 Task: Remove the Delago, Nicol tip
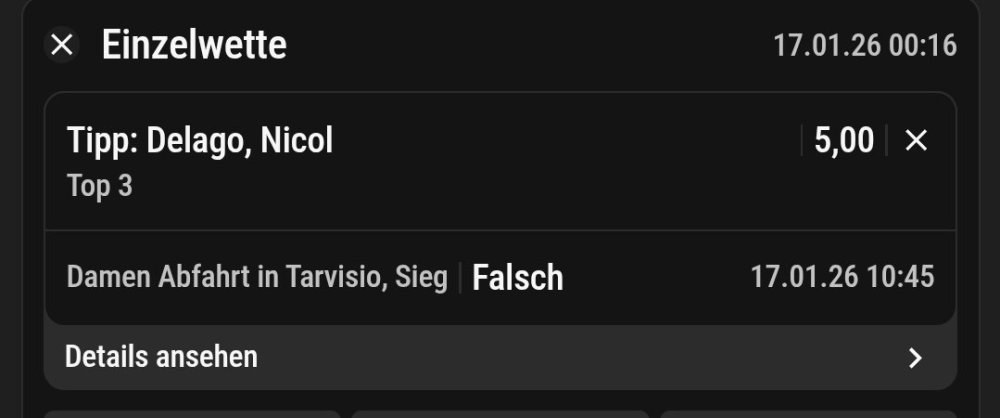pyautogui.click(x=916, y=141)
